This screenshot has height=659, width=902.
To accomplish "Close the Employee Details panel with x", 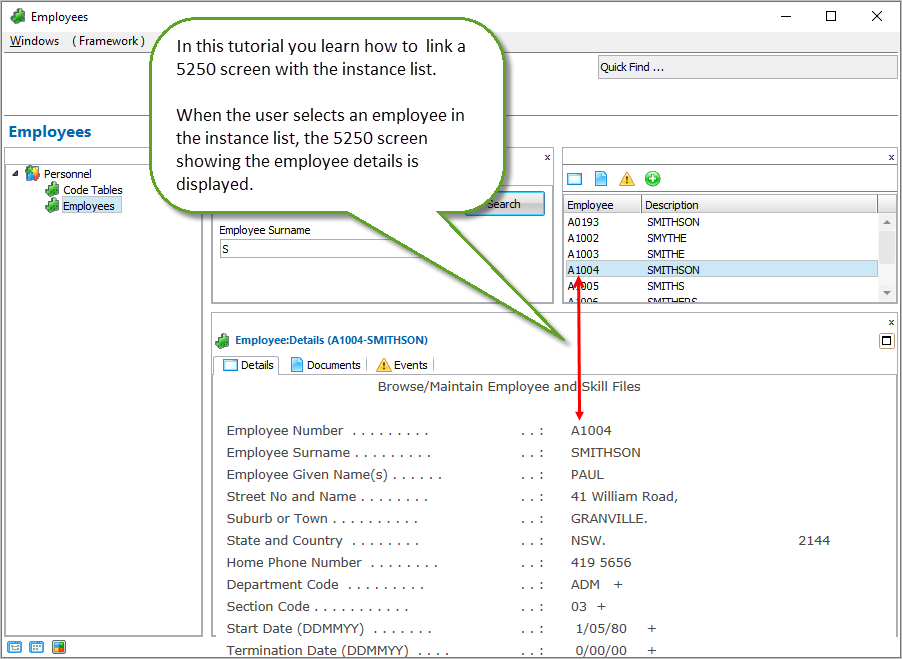I will click(891, 323).
